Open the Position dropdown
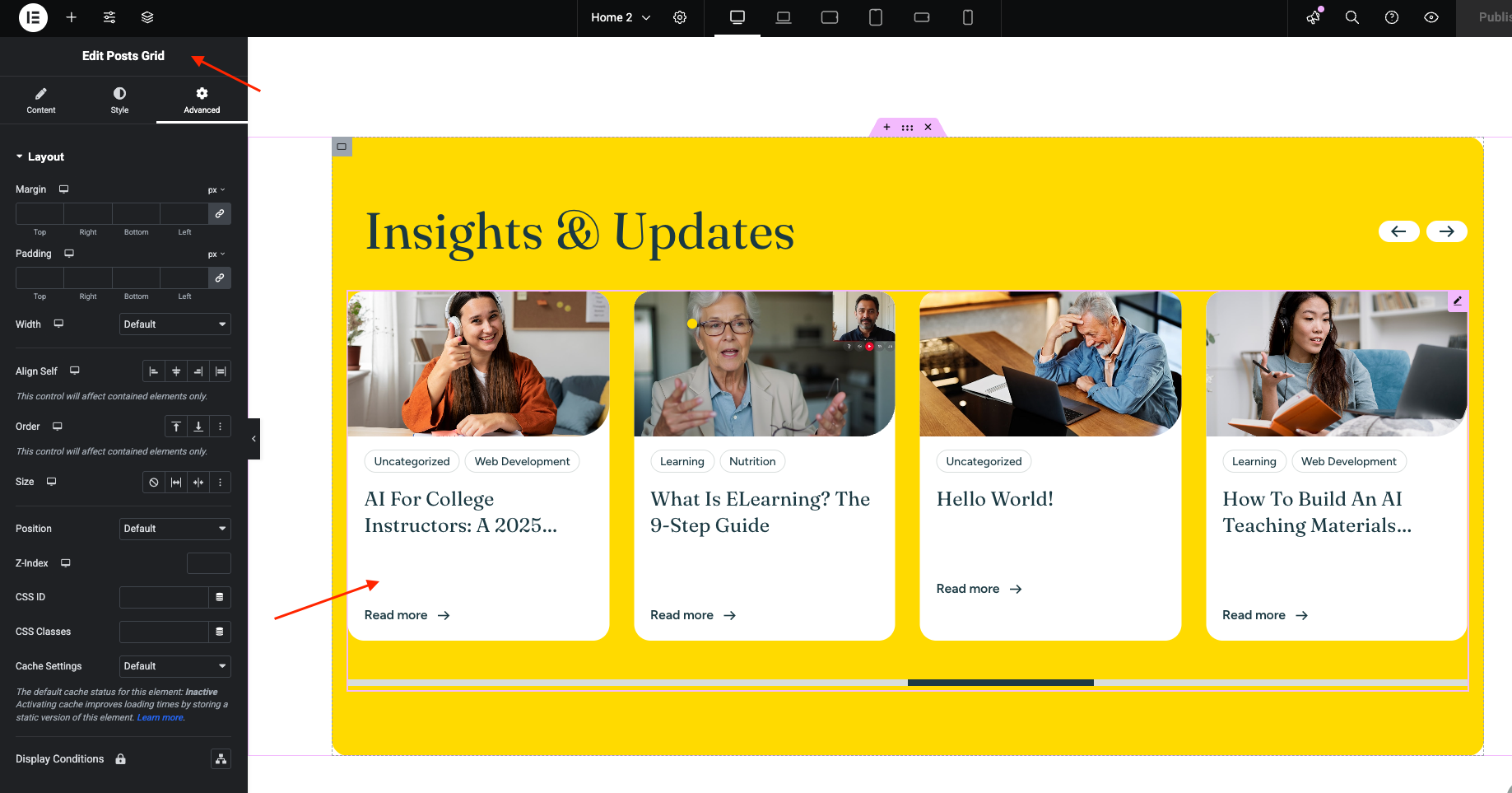Viewport: 1512px width, 793px height. (174, 529)
